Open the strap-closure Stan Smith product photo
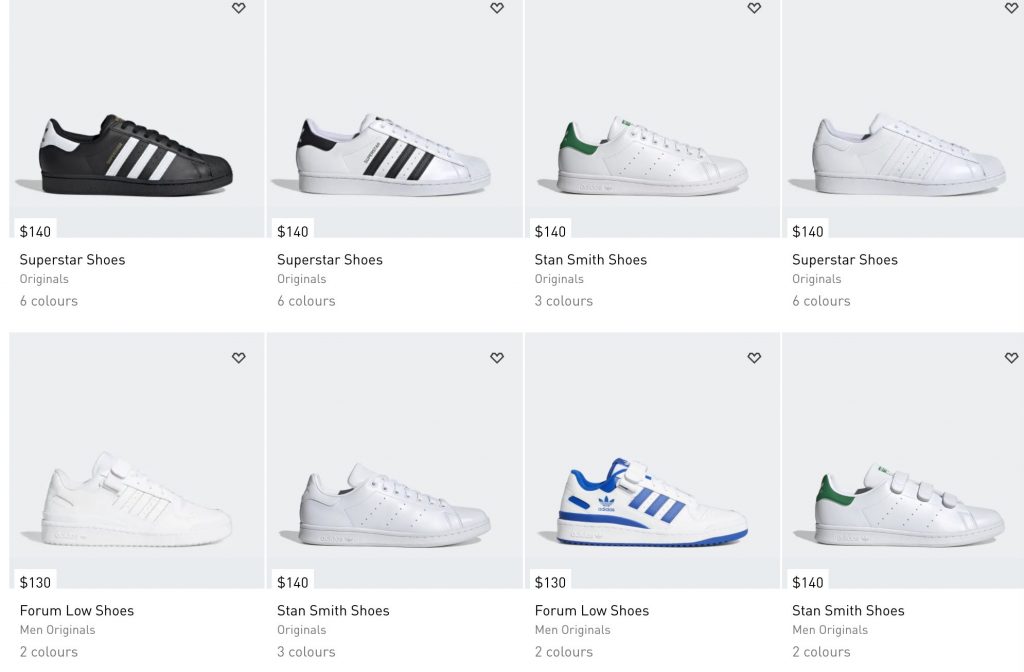This screenshot has height=672, width=1024. click(x=909, y=505)
